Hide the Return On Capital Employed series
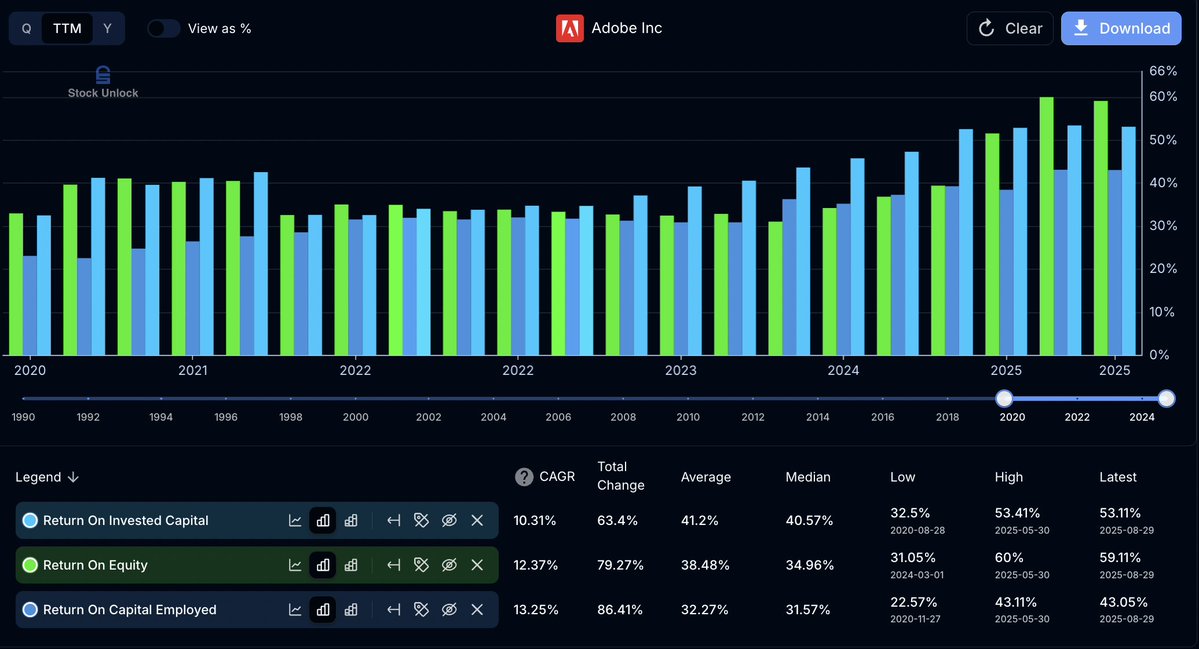This screenshot has width=1199, height=649. [449, 609]
